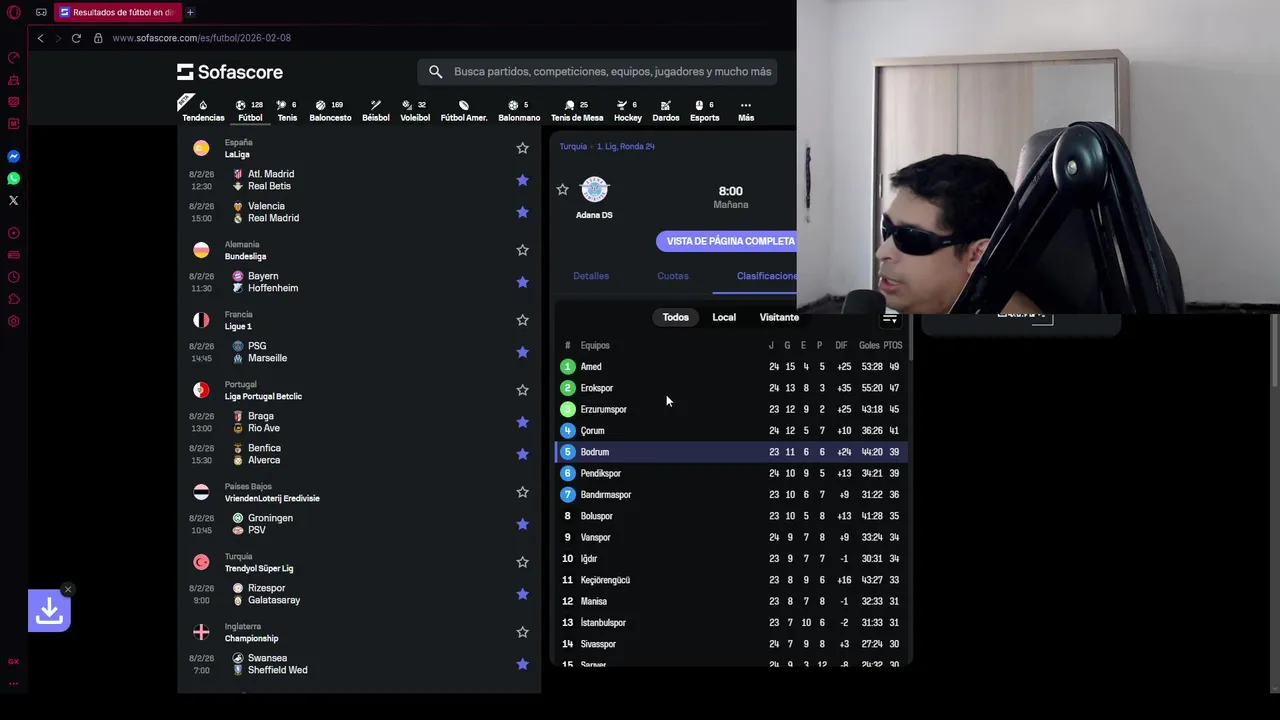This screenshot has width=1280, height=720.
Task: Dismiss the download popup with X
Action: (67, 589)
